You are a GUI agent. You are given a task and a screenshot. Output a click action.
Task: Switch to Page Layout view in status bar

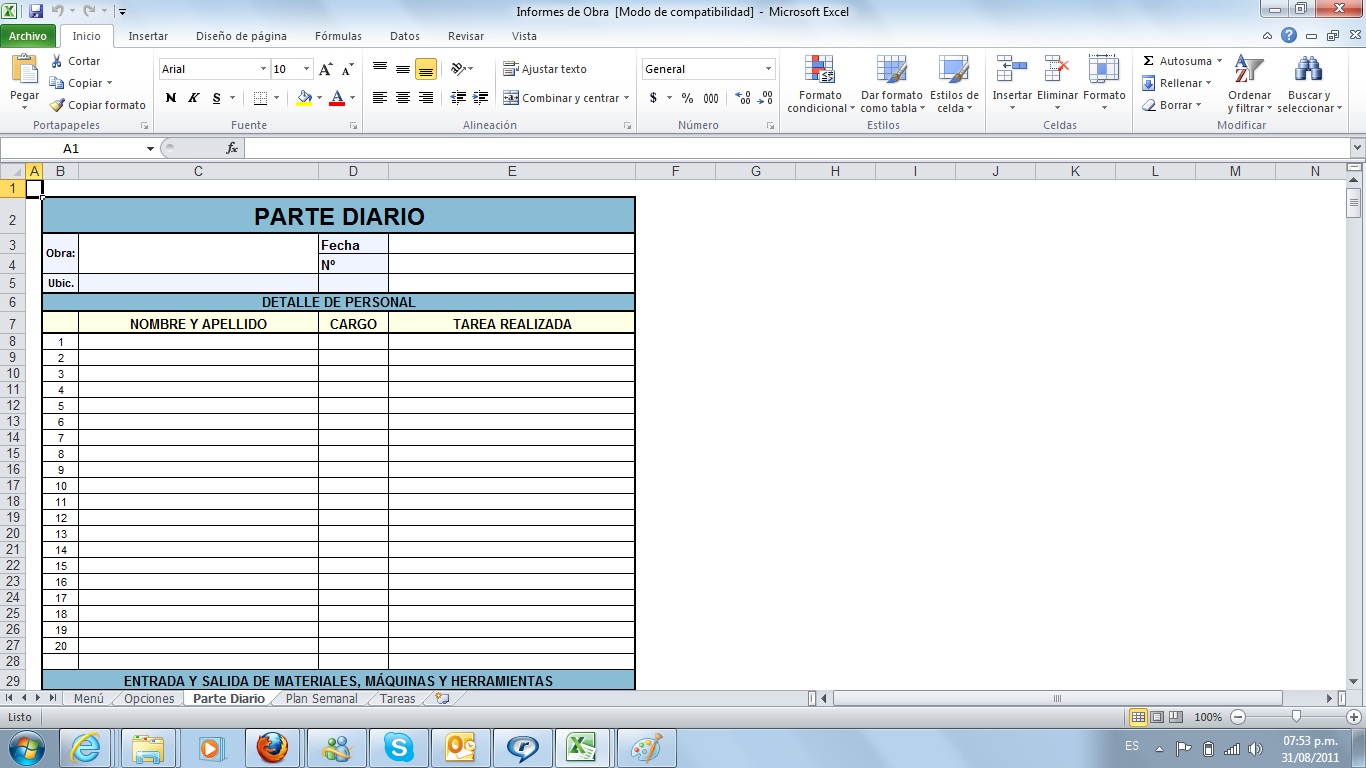pyautogui.click(x=1157, y=717)
